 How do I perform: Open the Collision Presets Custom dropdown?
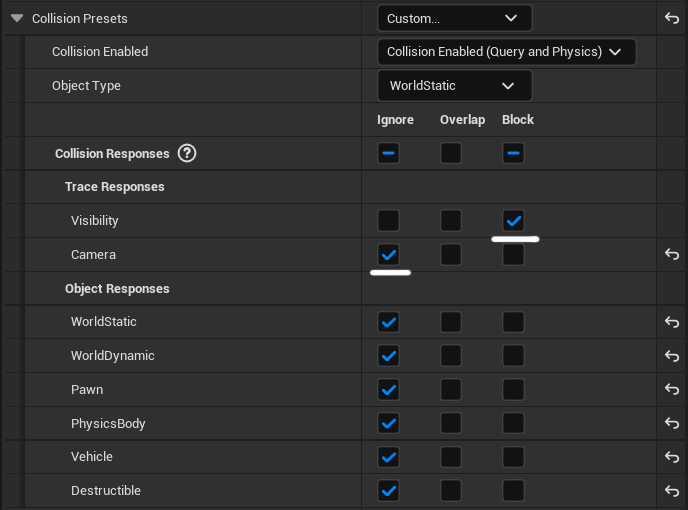point(454,18)
